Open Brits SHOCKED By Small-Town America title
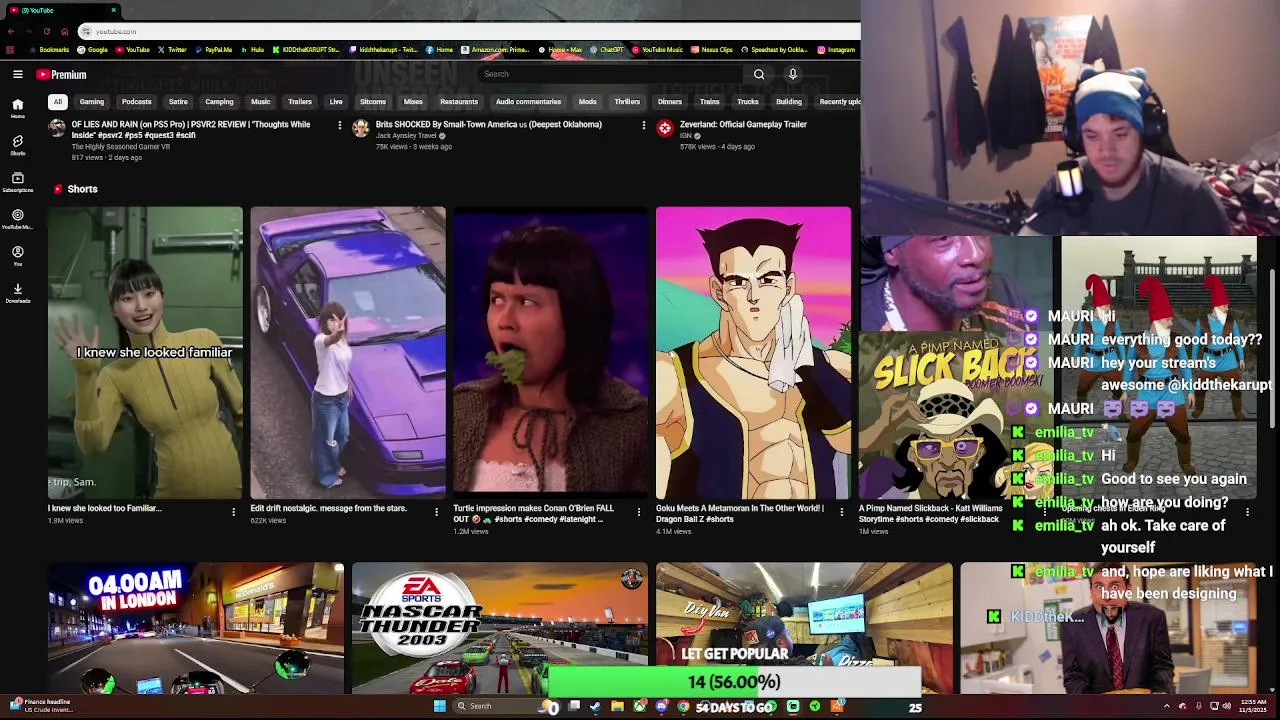 click(489, 124)
